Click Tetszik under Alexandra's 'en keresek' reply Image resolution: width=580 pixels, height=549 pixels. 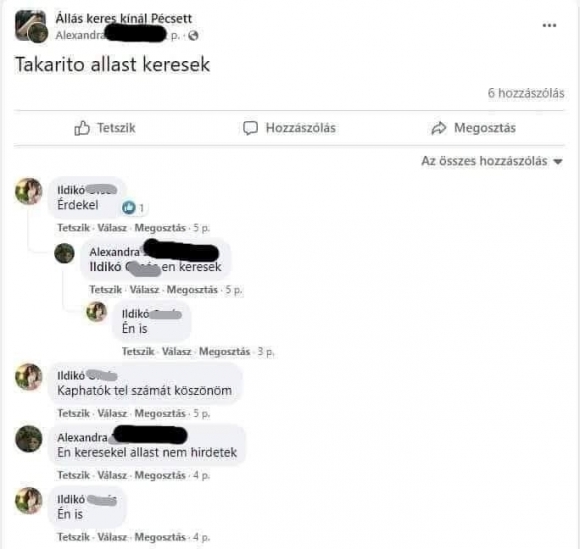tap(105, 289)
